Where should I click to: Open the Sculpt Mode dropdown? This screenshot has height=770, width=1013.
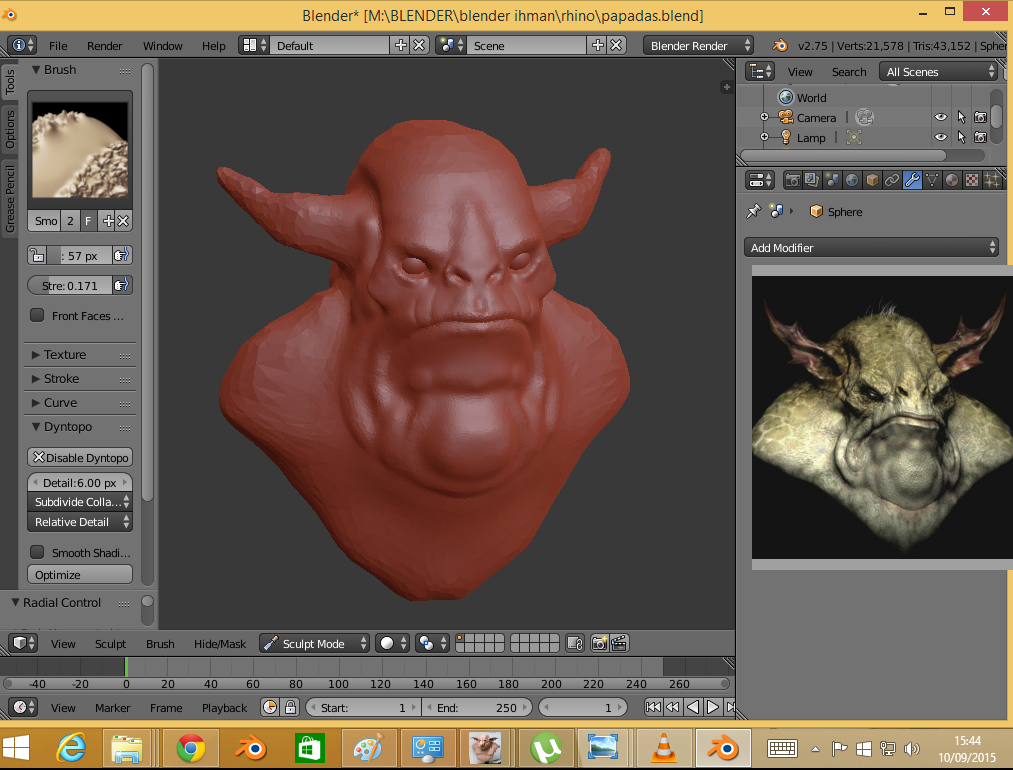pyautogui.click(x=314, y=644)
